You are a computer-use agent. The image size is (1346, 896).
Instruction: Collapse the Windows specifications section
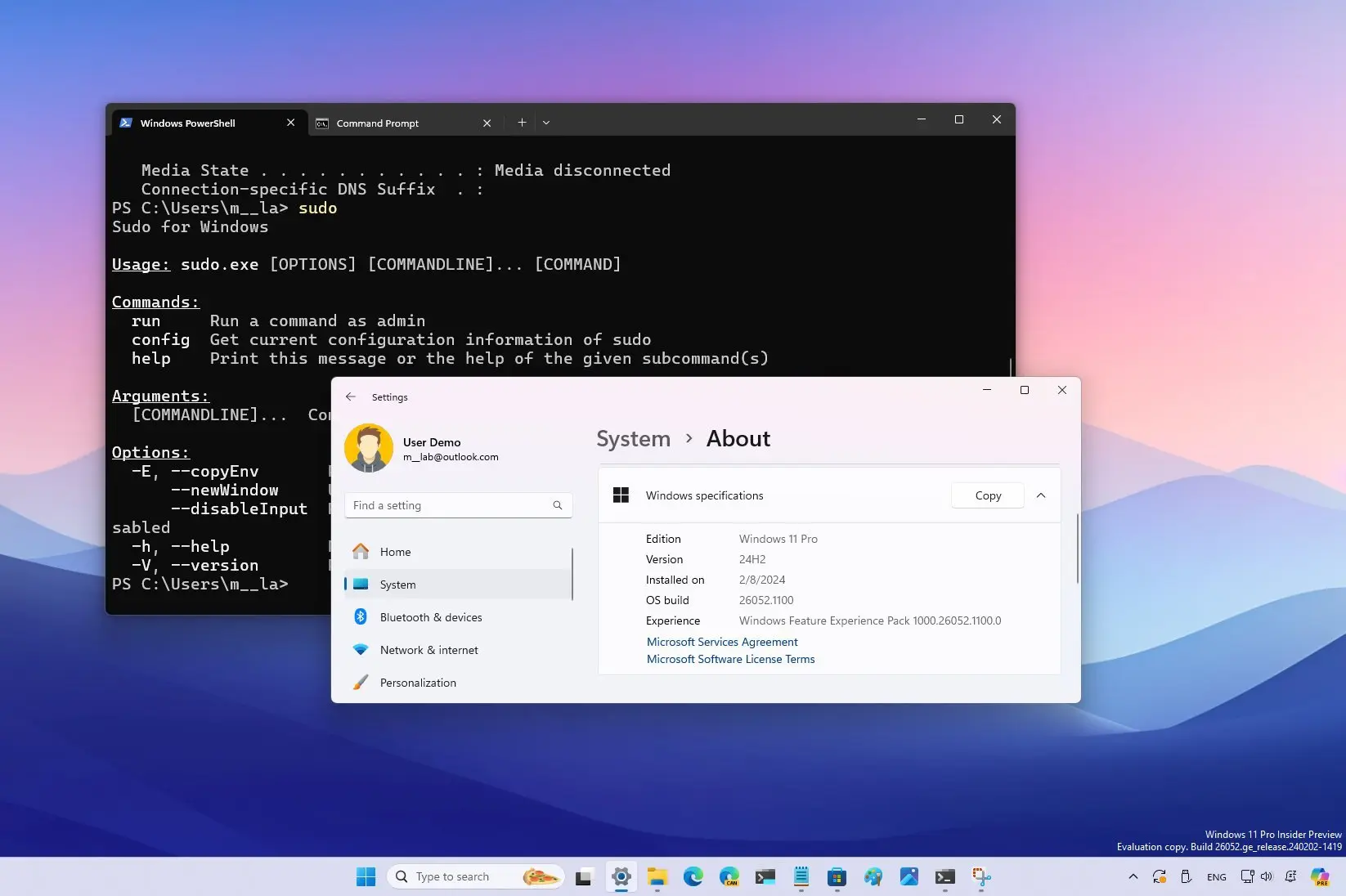coord(1041,495)
